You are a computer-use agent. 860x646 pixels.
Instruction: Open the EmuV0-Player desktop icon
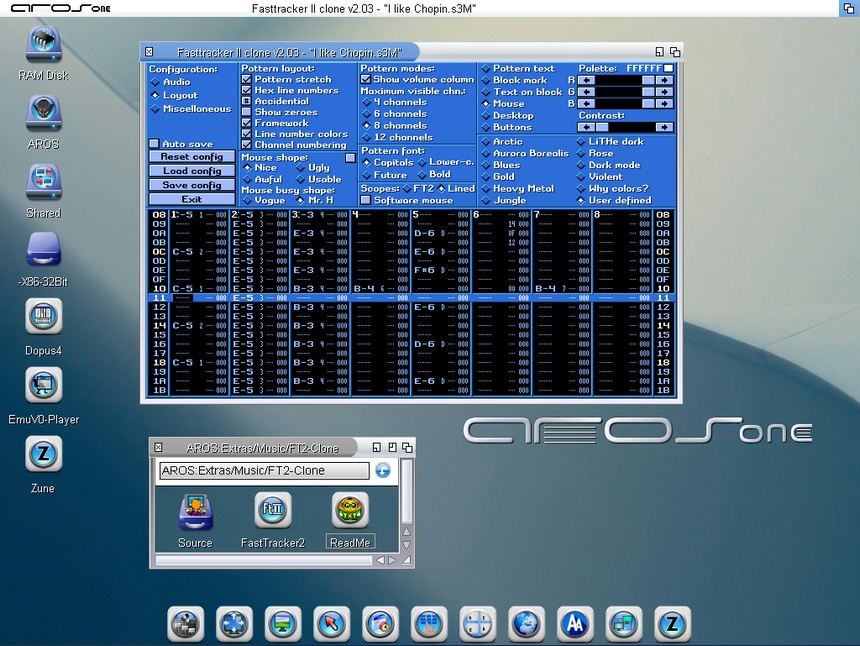tap(43, 386)
